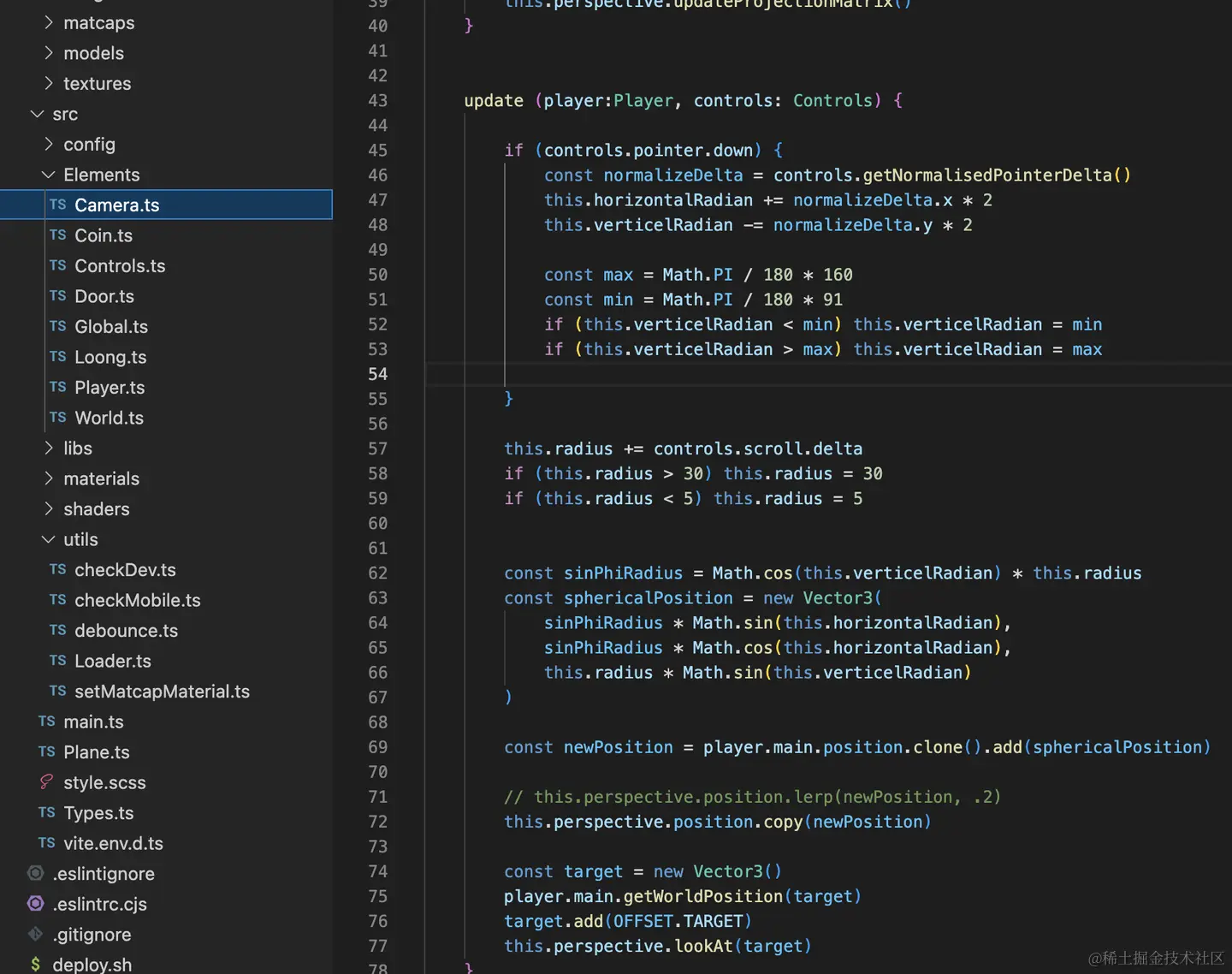Click the TS icon beside Player.ts
The image size is (1232, 974).
click(57, 387)
